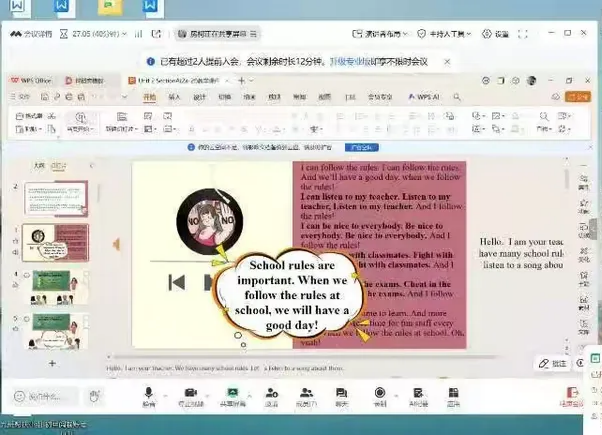The height and width of the screenshot is (435, 602).
Task: Open the speaker layout dropdown
Action: click(380, 34)
